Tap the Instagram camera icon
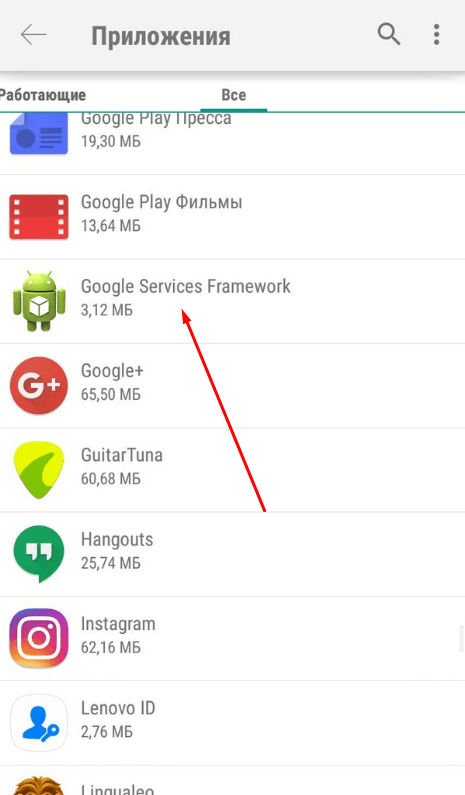The width and height of the screenshot is (465, 795). (39, 638)
